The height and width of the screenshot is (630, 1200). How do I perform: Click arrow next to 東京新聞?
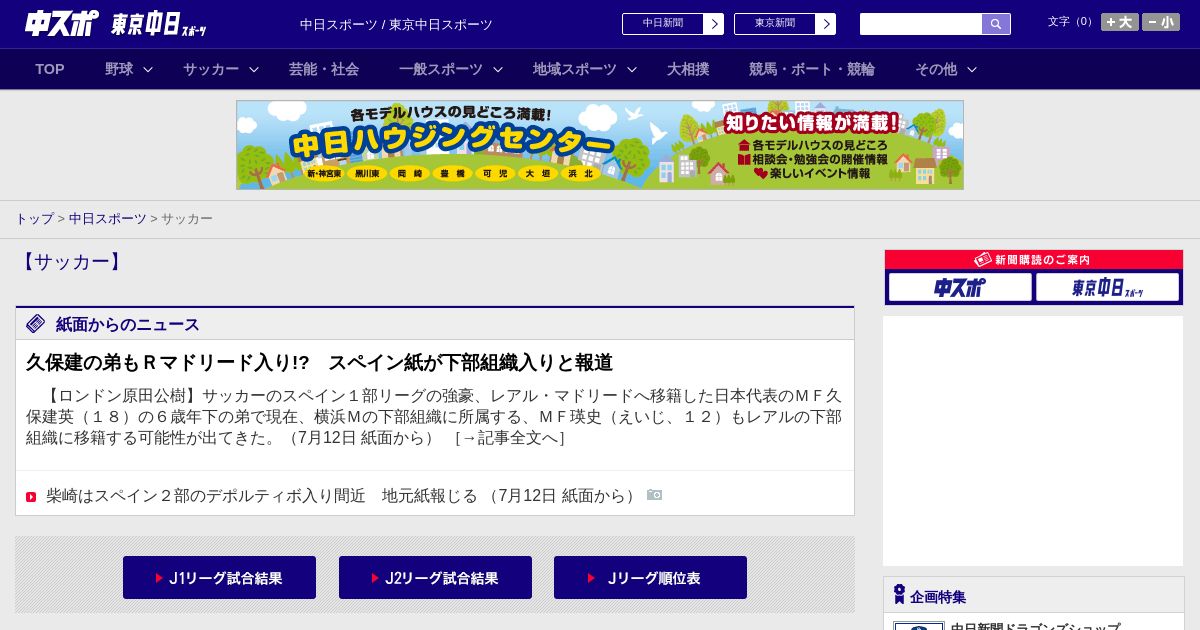coord(826,24)
